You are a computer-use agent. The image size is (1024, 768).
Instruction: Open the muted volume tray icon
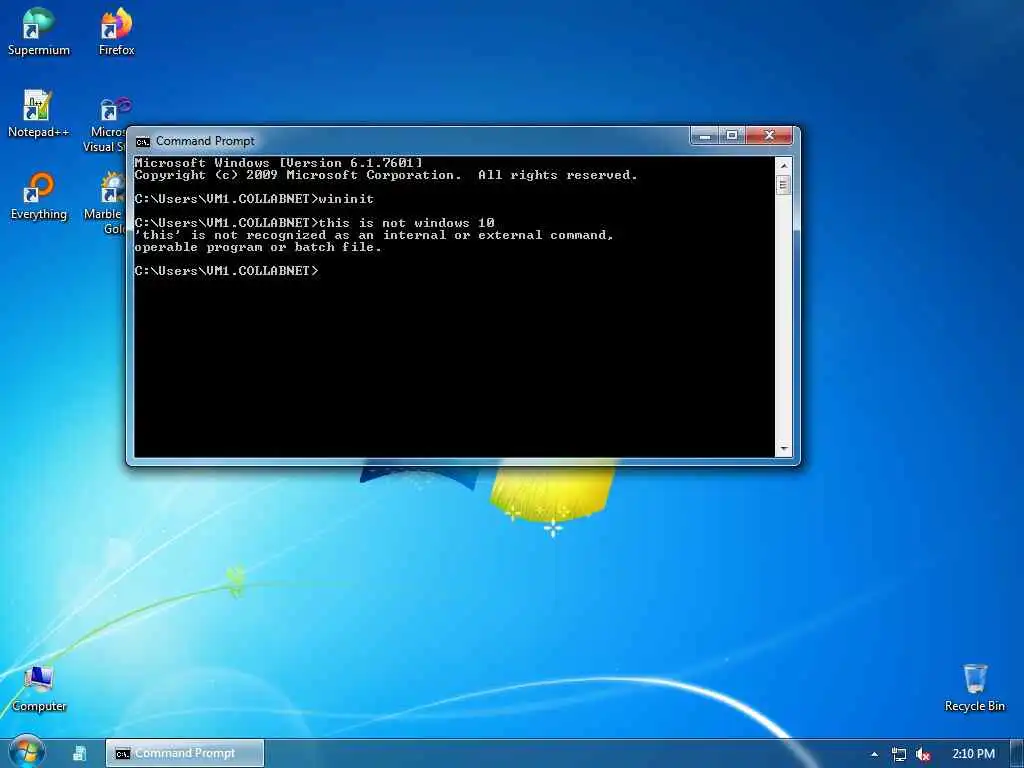(923, 754)
